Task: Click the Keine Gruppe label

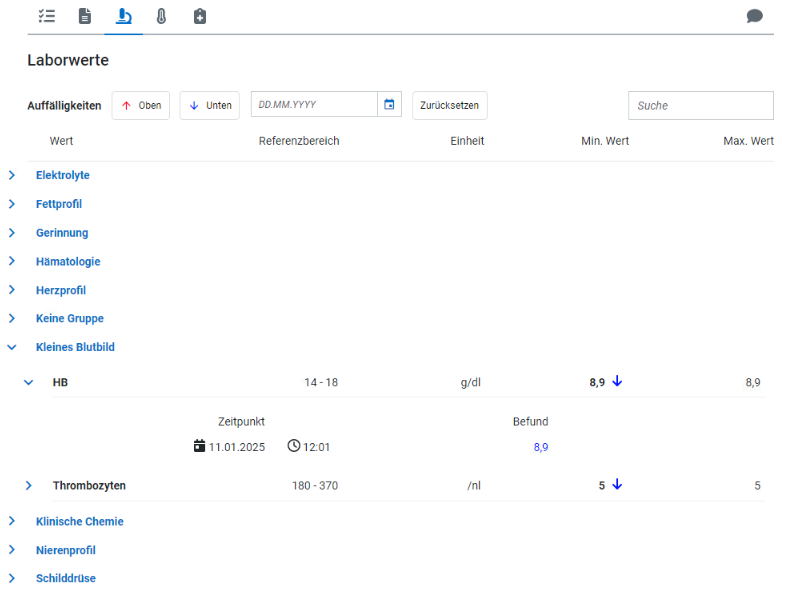Action: pyautogui.click(x=70, y=318)
